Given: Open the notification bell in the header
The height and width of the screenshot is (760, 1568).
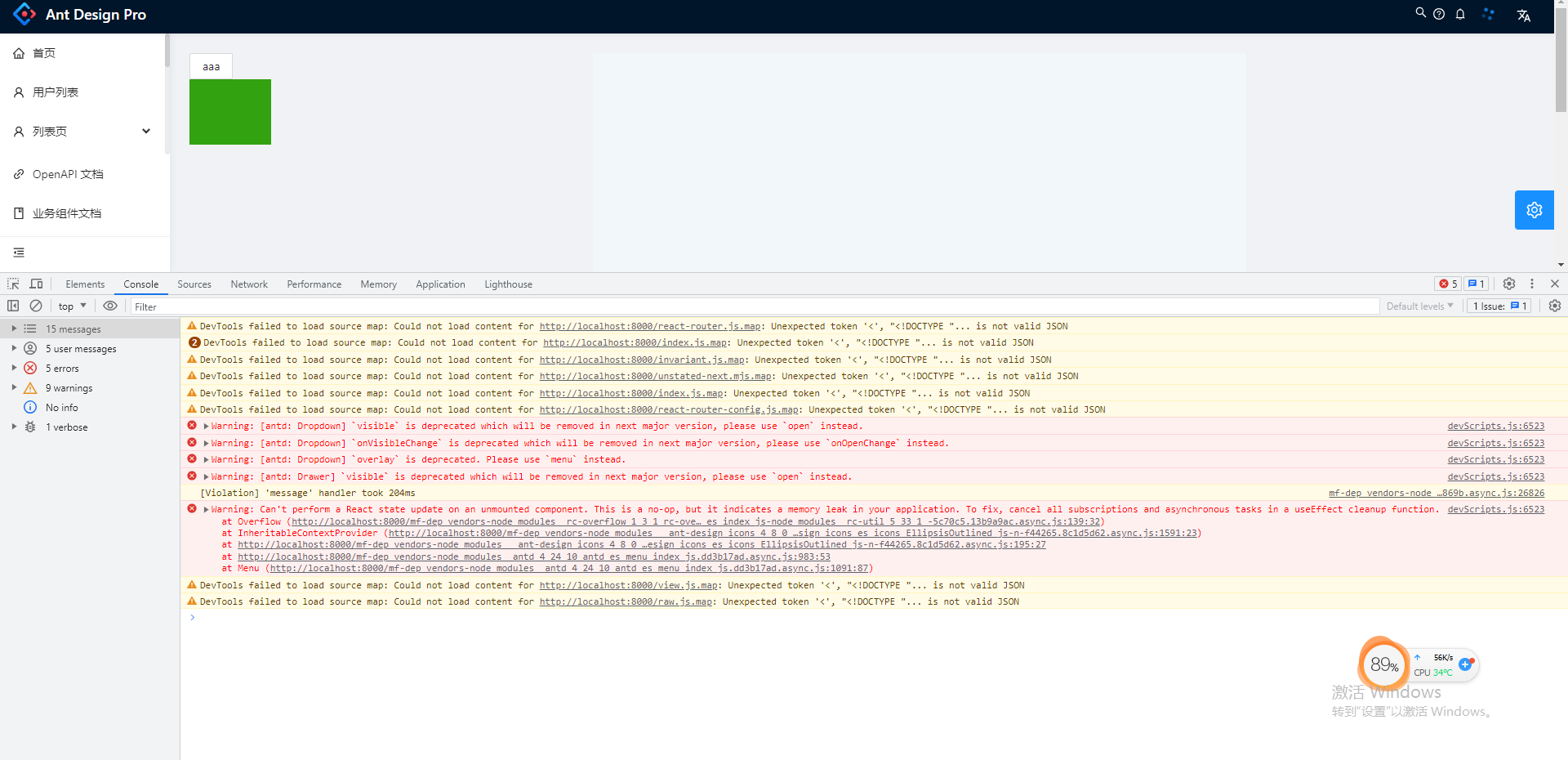Looking at the screenshot, I should tap(1460, 14).
